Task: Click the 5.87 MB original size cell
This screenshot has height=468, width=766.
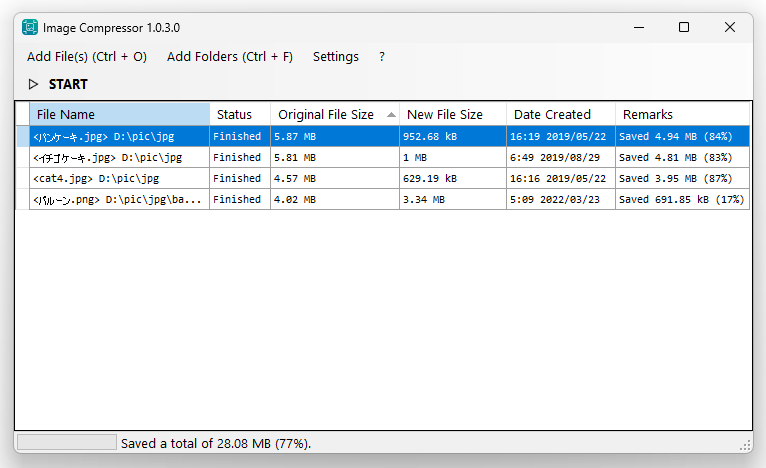Action: coord(335,136)
